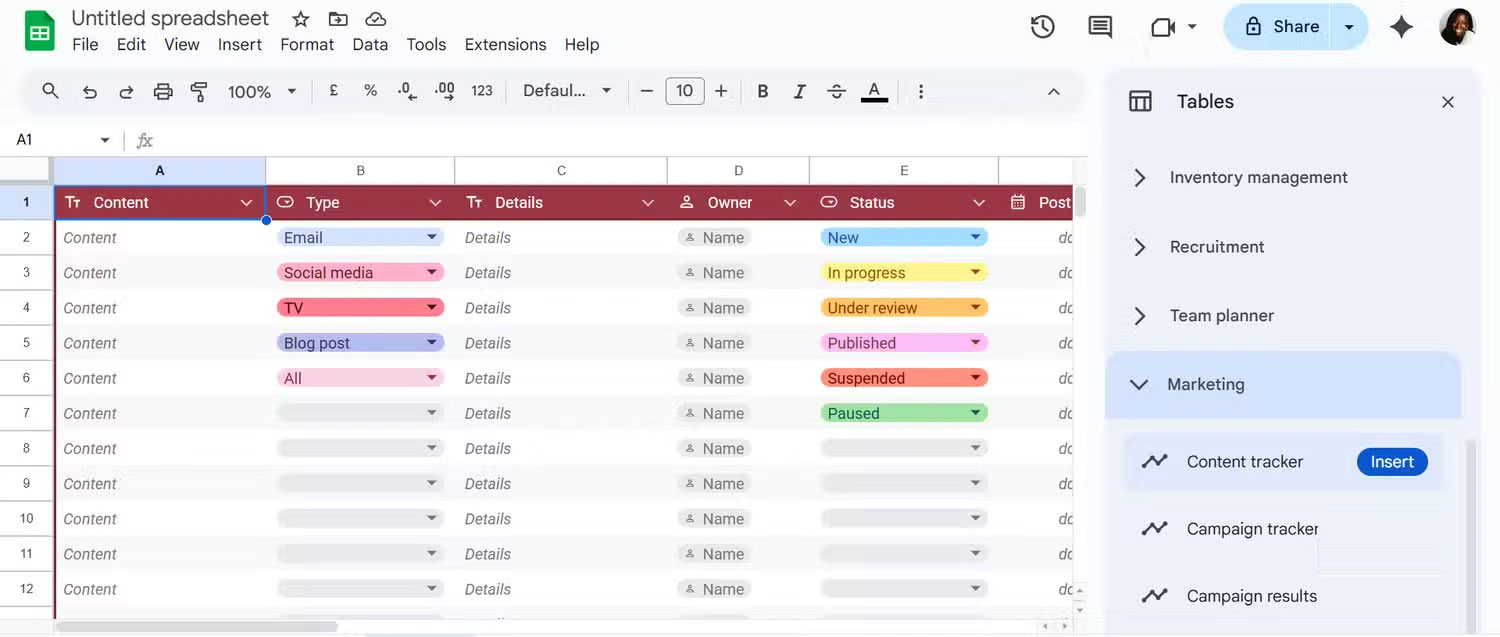Image resolution: width=1500 pixels, height=637 pixels.
Task: Open version history
Action: click(x=1042, y=27)
